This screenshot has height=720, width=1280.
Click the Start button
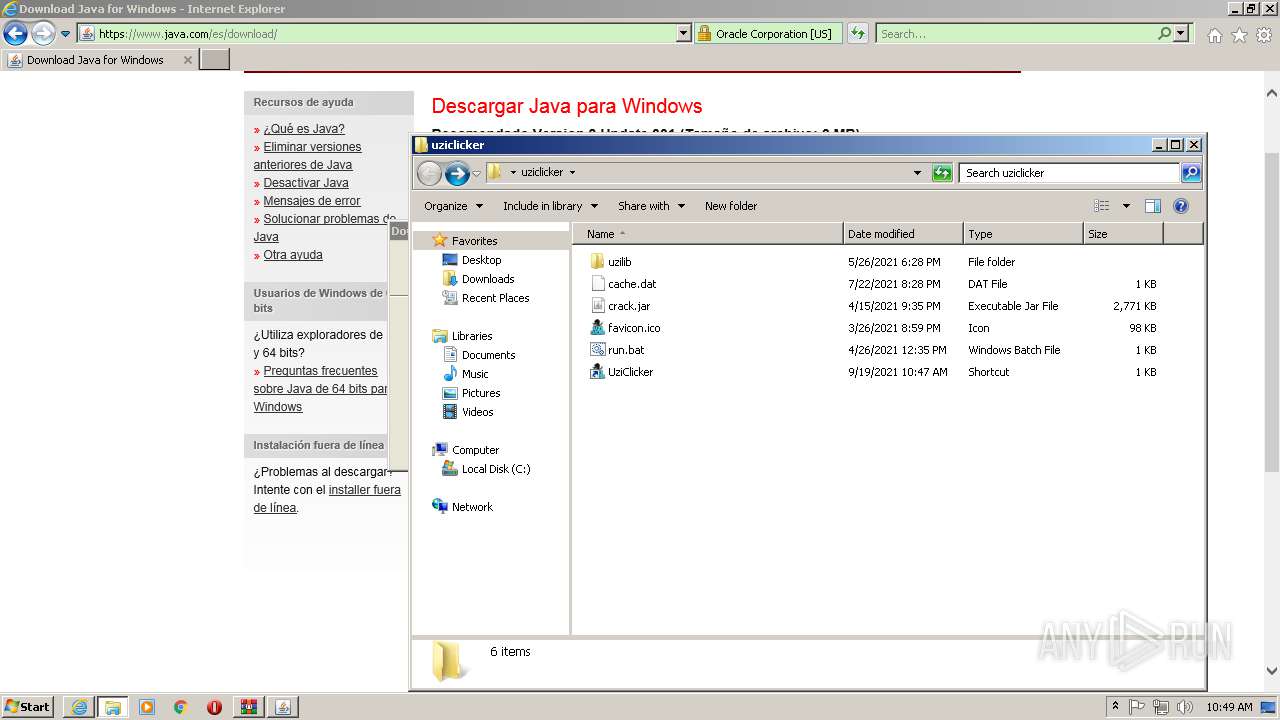[x=28, y=706]
